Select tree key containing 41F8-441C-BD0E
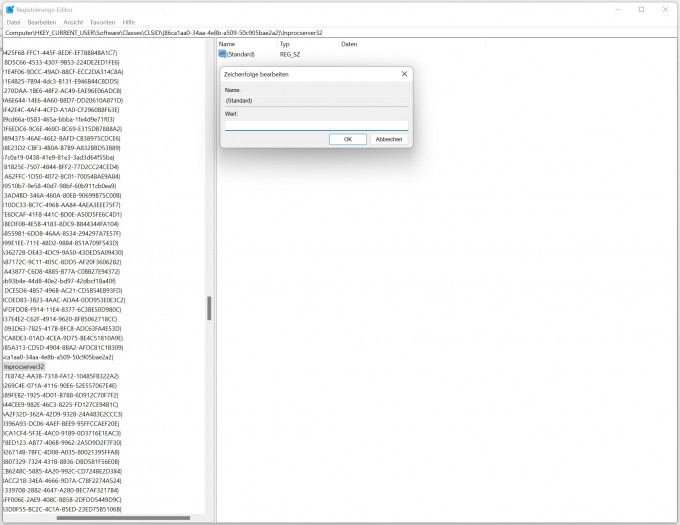Screen dimensions: 680x525 click(x=63, y=215)
